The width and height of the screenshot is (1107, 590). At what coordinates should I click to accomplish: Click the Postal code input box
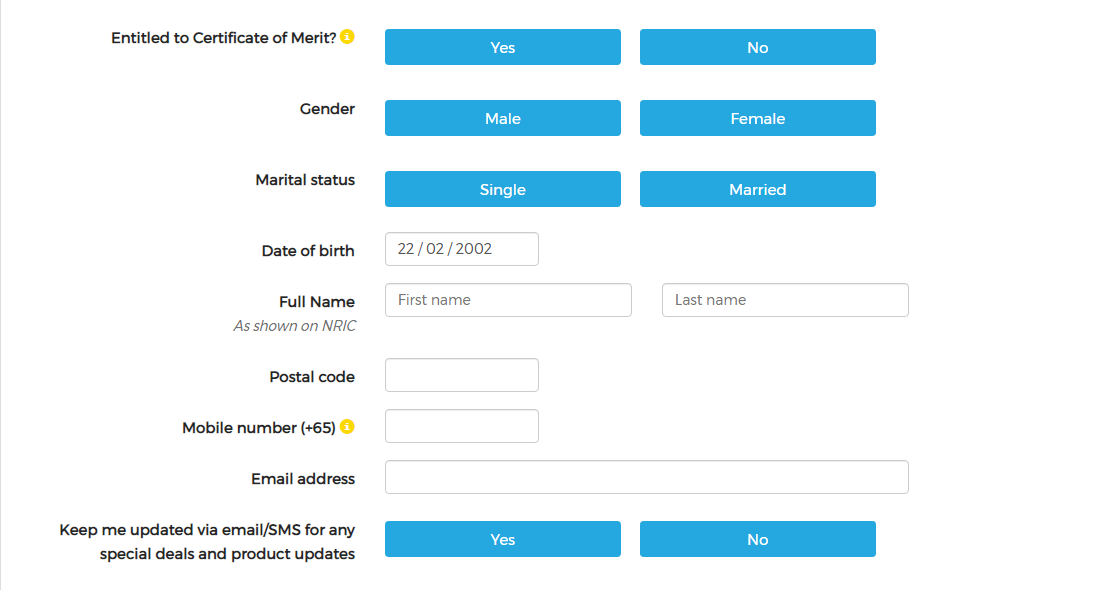(462, 375)
